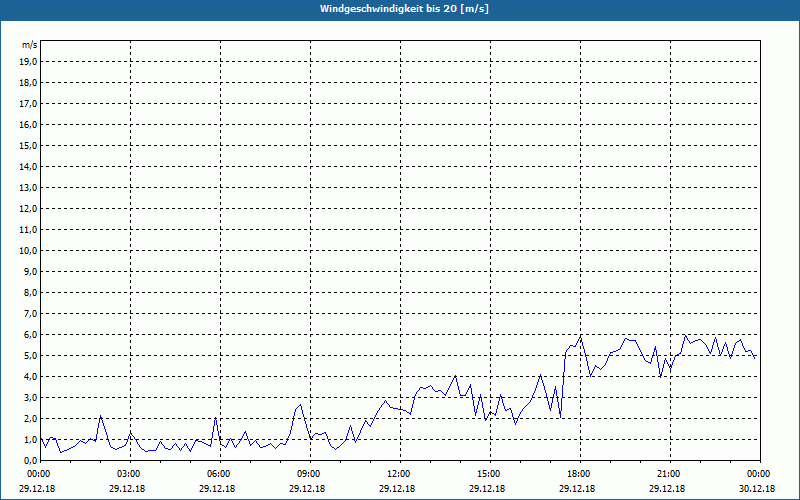Click the 15,0 y-axis label
Image resolution: width=800 pixels, height=500 pixels.
pos(29,146)
